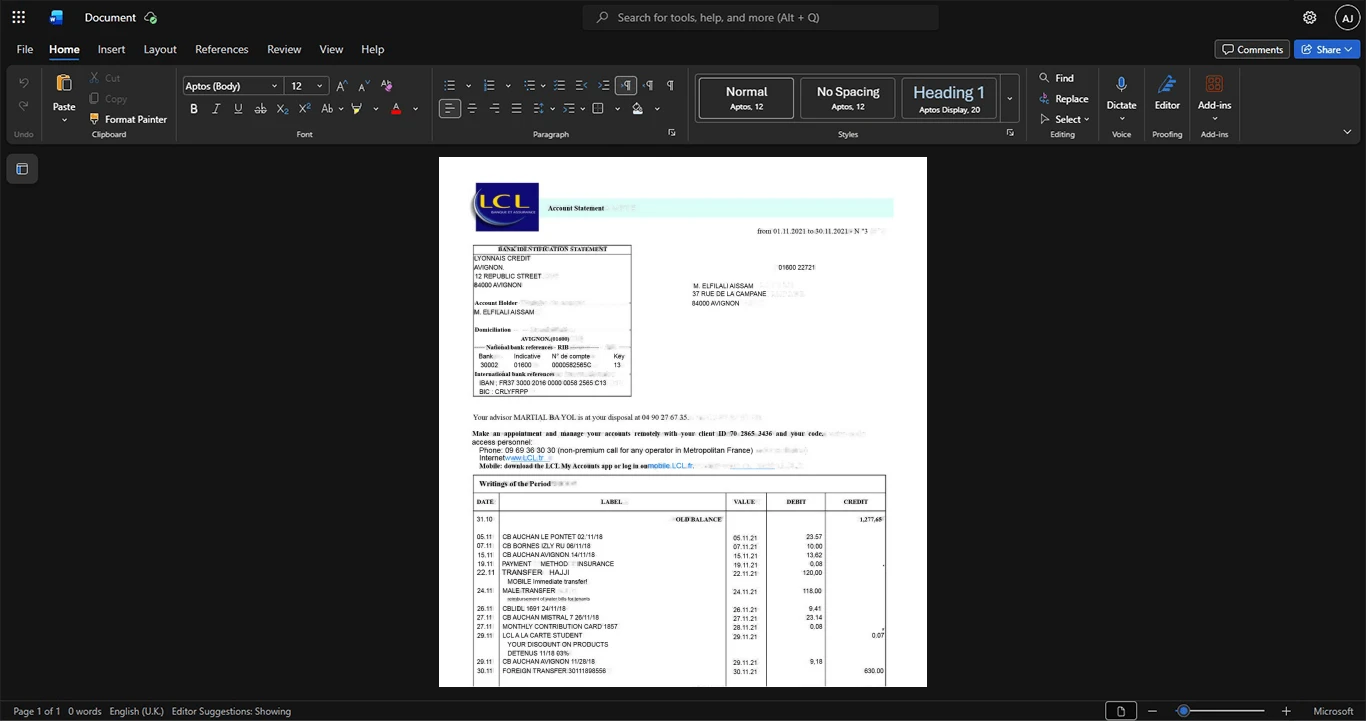Click the Page 1 of 1 status indicator
1366x721 pixels.
(x=37, y=711)
